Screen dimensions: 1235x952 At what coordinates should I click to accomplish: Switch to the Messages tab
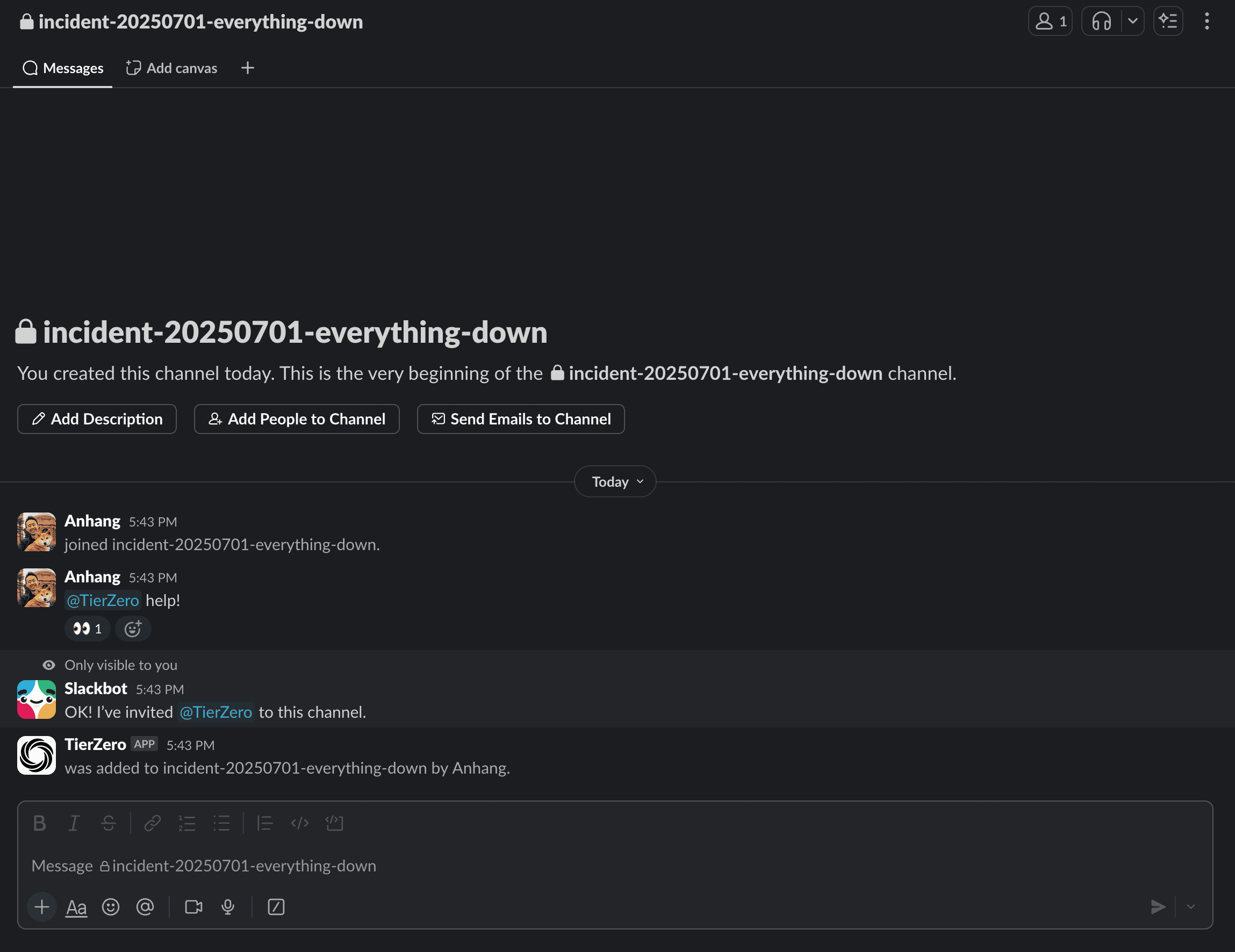point(63,68)
